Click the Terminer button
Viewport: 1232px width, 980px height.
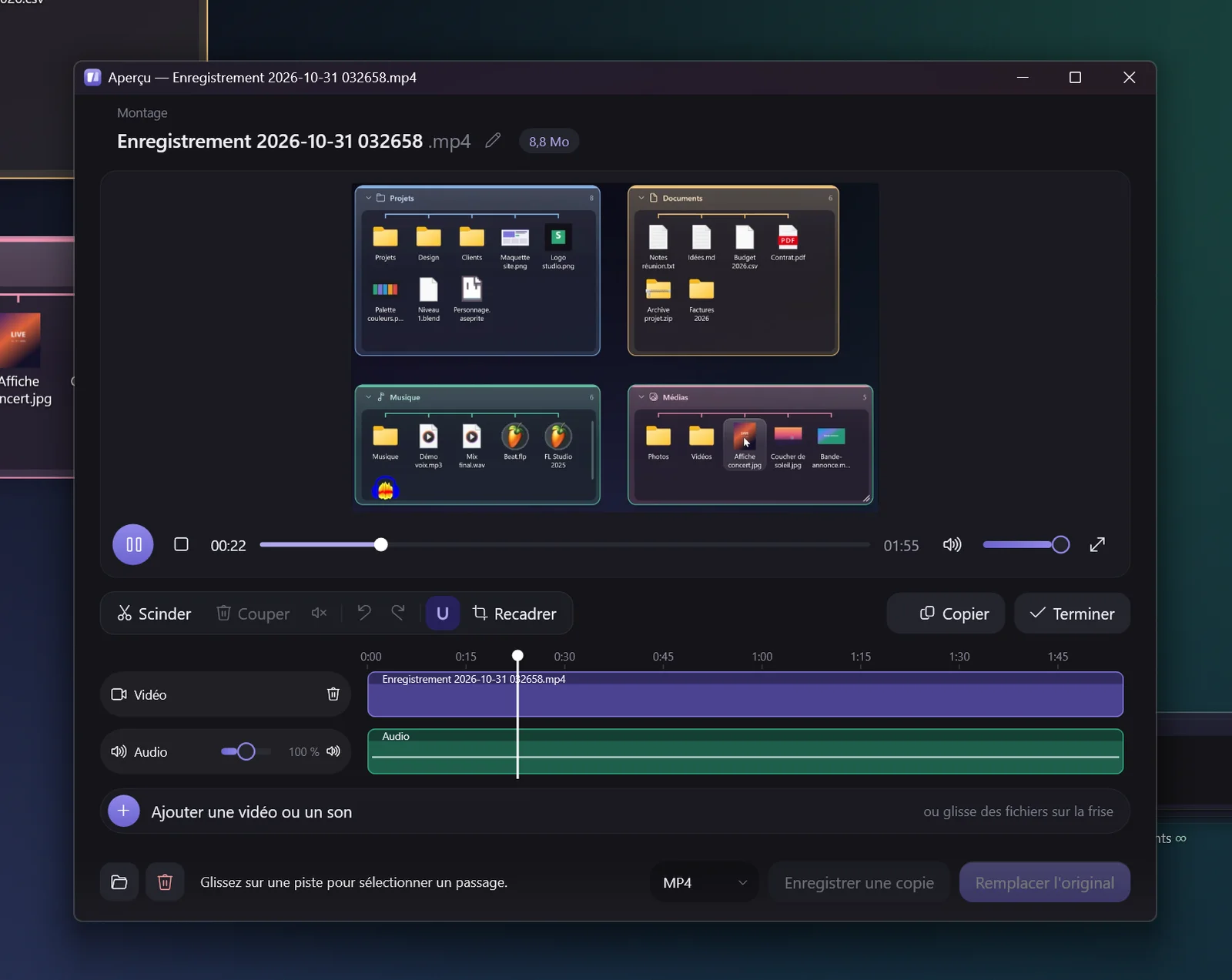click(1072, 614)
